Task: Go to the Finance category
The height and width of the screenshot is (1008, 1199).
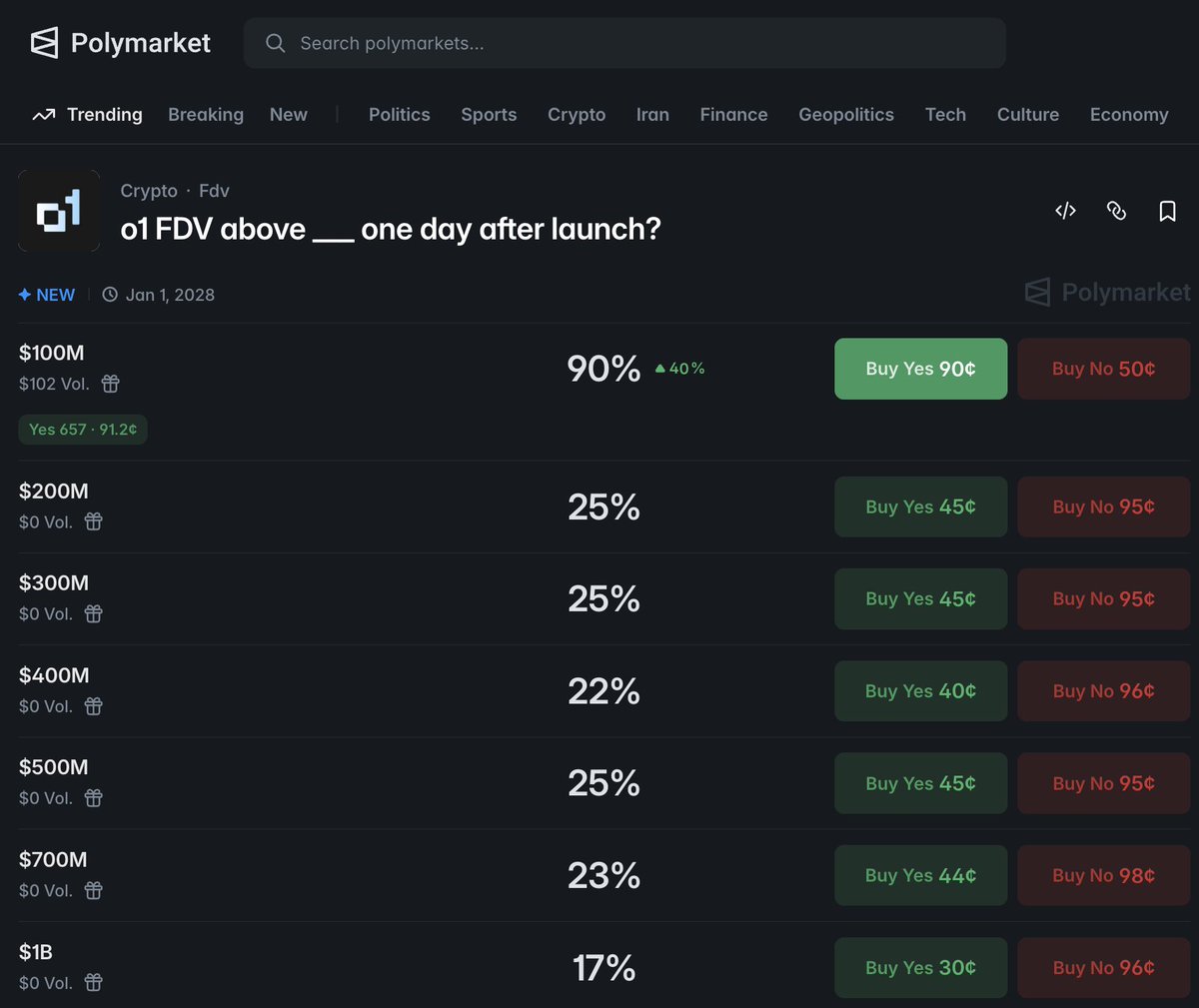Action: 733,115
